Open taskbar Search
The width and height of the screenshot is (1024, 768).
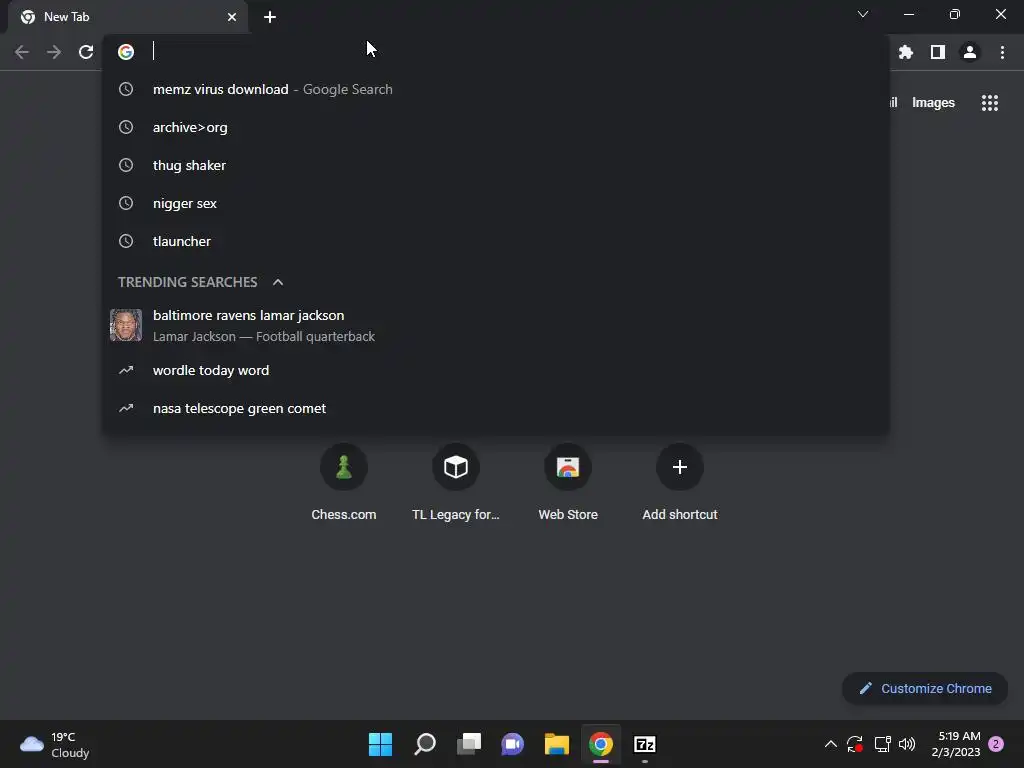pyautogui.click(x=424, y=744)
